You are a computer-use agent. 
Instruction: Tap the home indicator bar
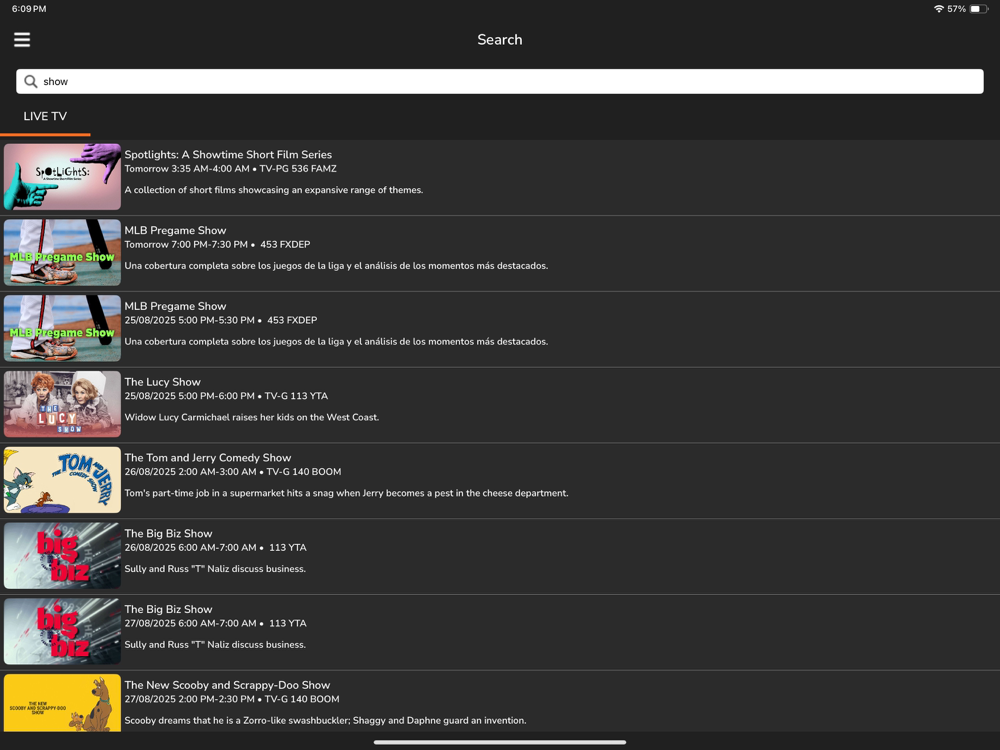point(500,742)
